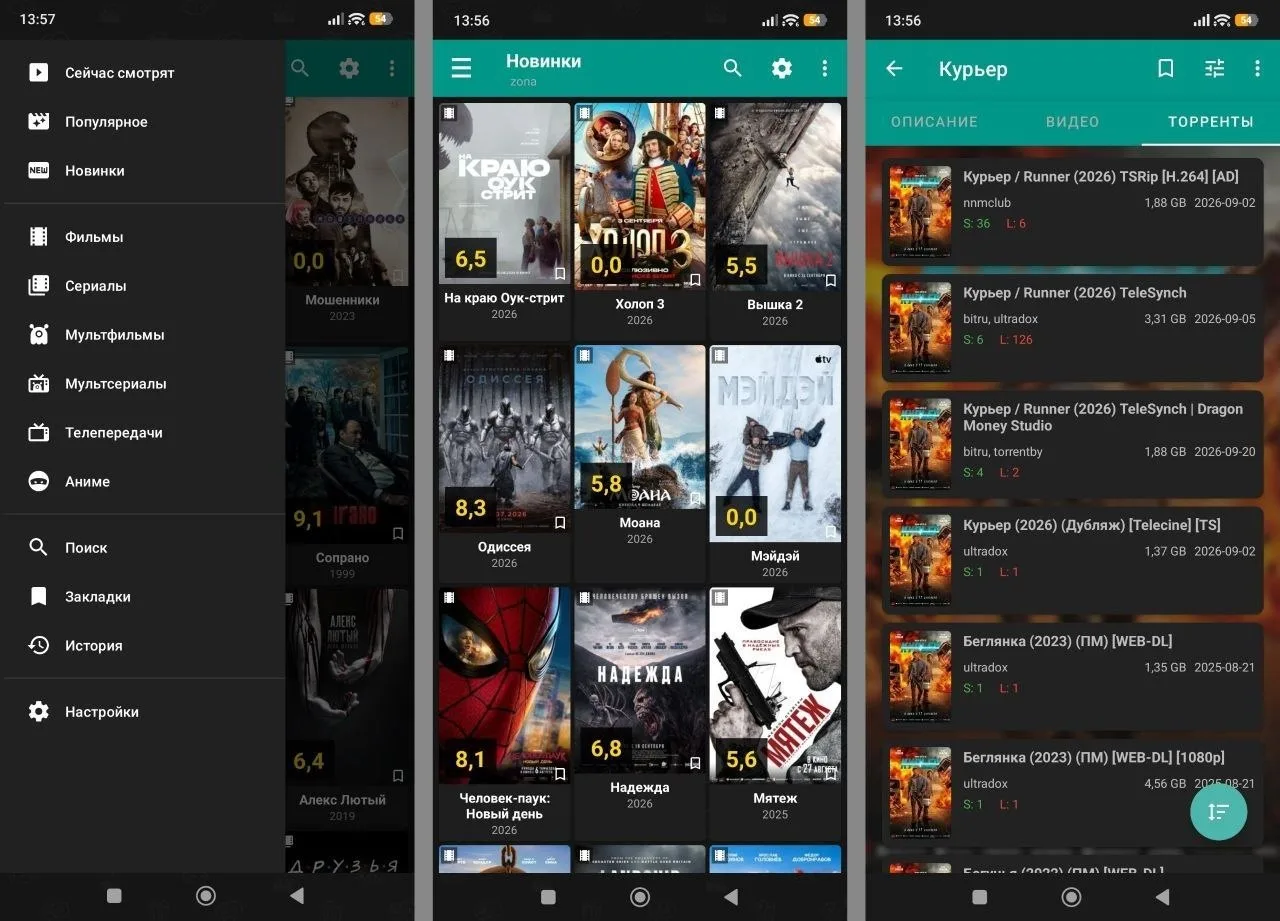Viewport: 1280px width, 921px height.
Task: Bookmark the Курьер movie in header
Action: click(x=1166, y=68)
